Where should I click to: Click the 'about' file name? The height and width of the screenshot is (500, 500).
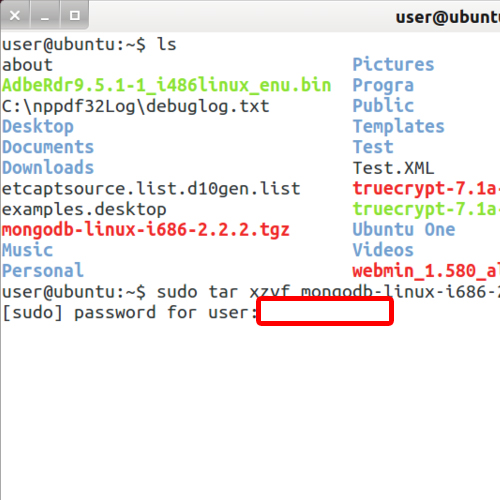point(27,65)
